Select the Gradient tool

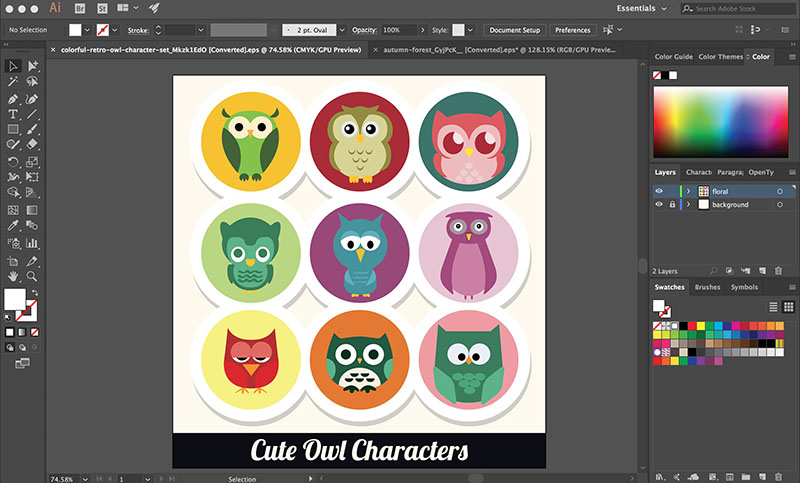click(x=32, y=210)
